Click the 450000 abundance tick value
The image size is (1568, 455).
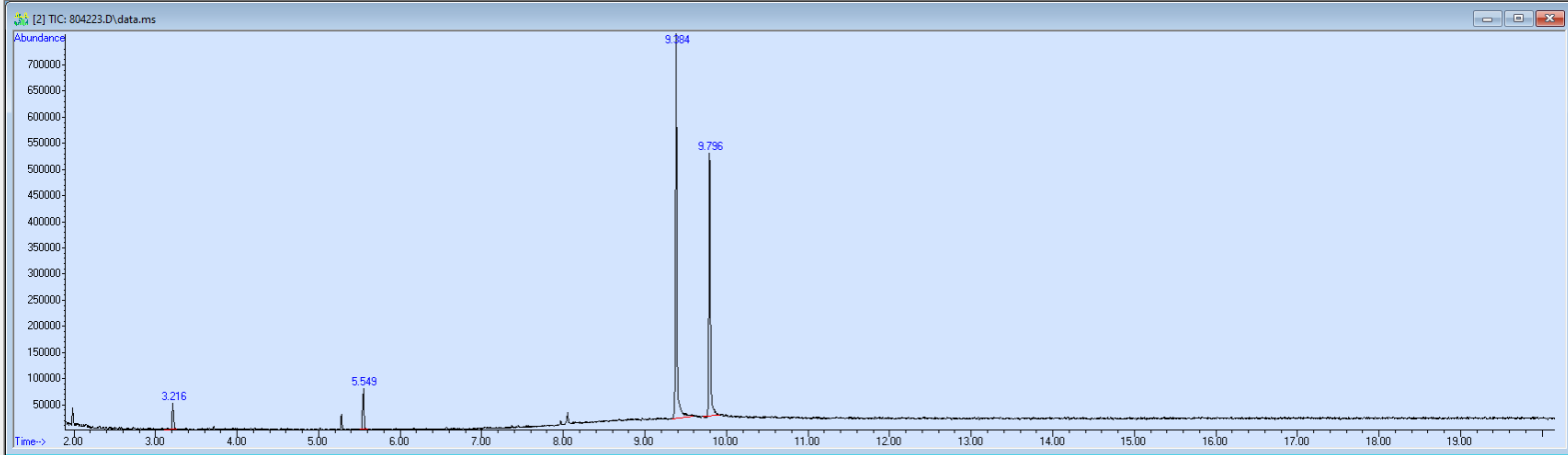43,195
